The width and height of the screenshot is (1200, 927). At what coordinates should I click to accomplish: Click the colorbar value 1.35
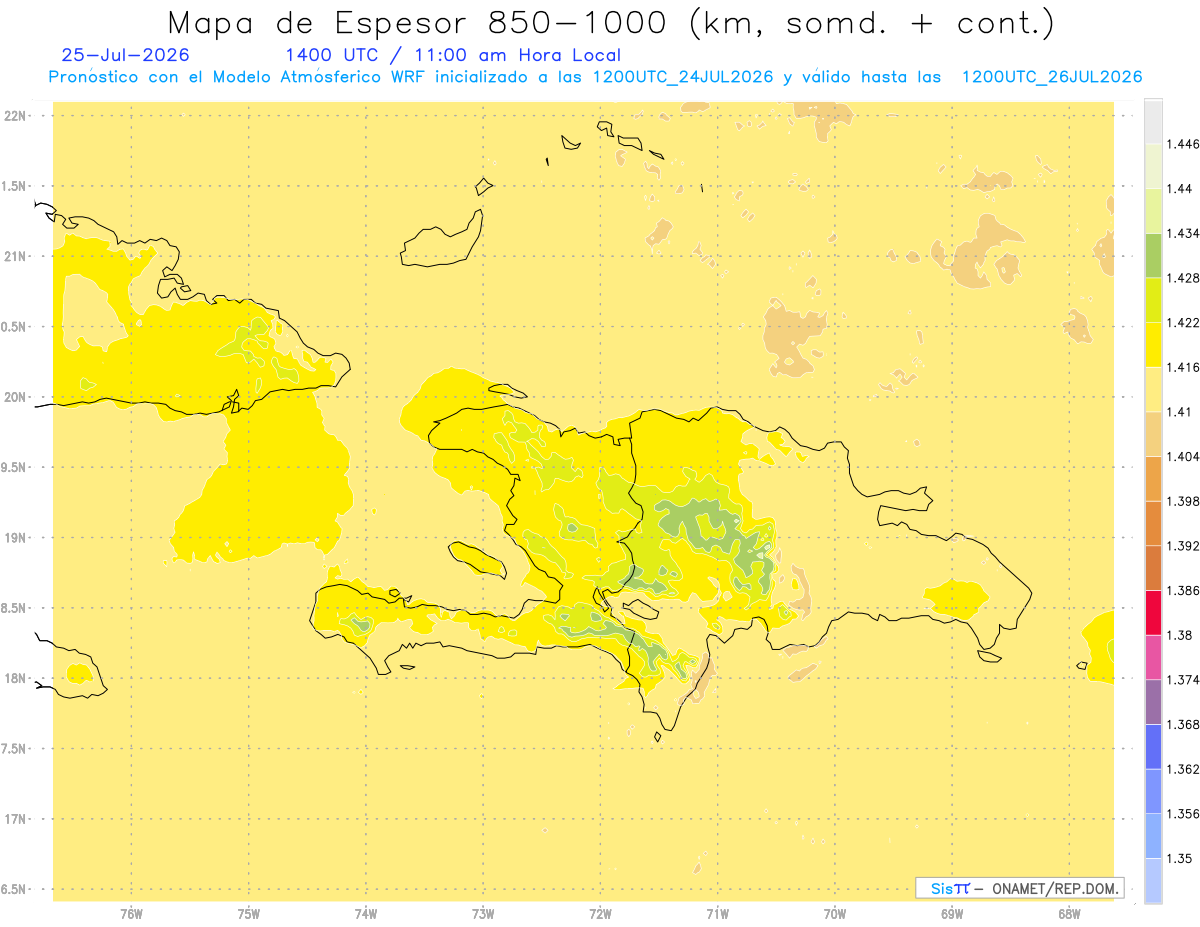(x=1179, y=858)
